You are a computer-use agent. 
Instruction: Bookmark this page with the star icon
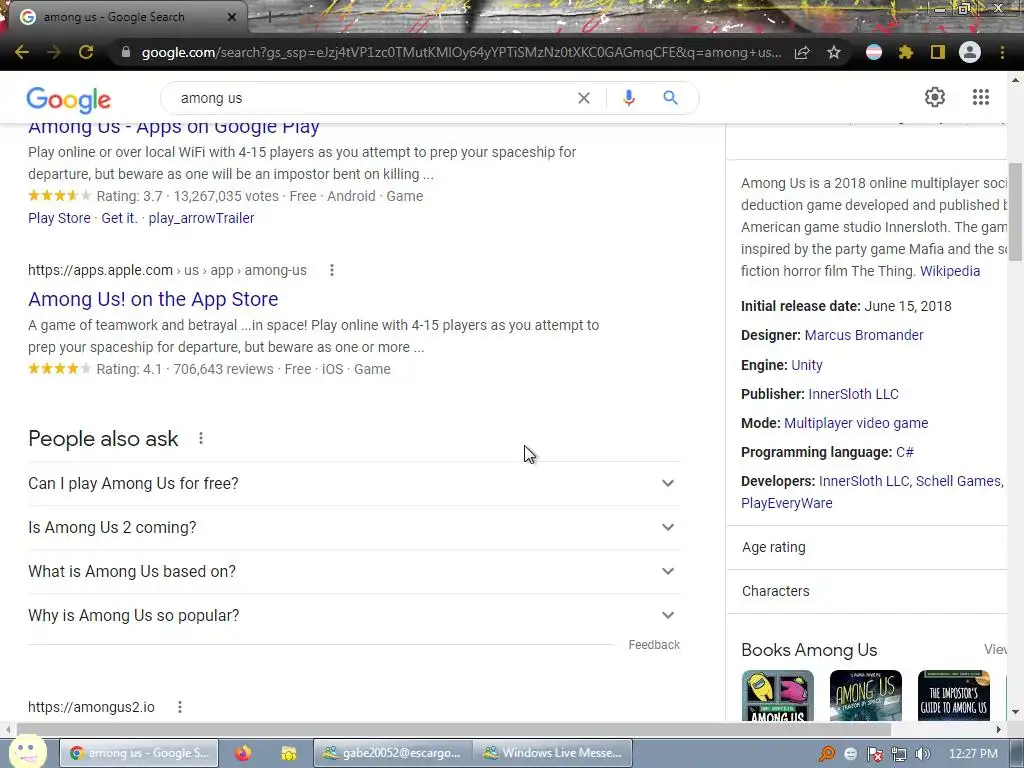834,52
